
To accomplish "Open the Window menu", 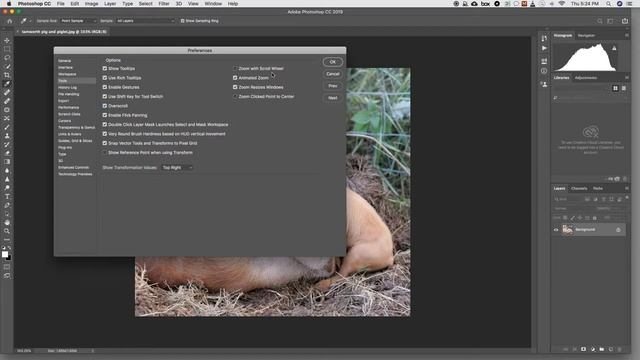I will tap(213, 4).
